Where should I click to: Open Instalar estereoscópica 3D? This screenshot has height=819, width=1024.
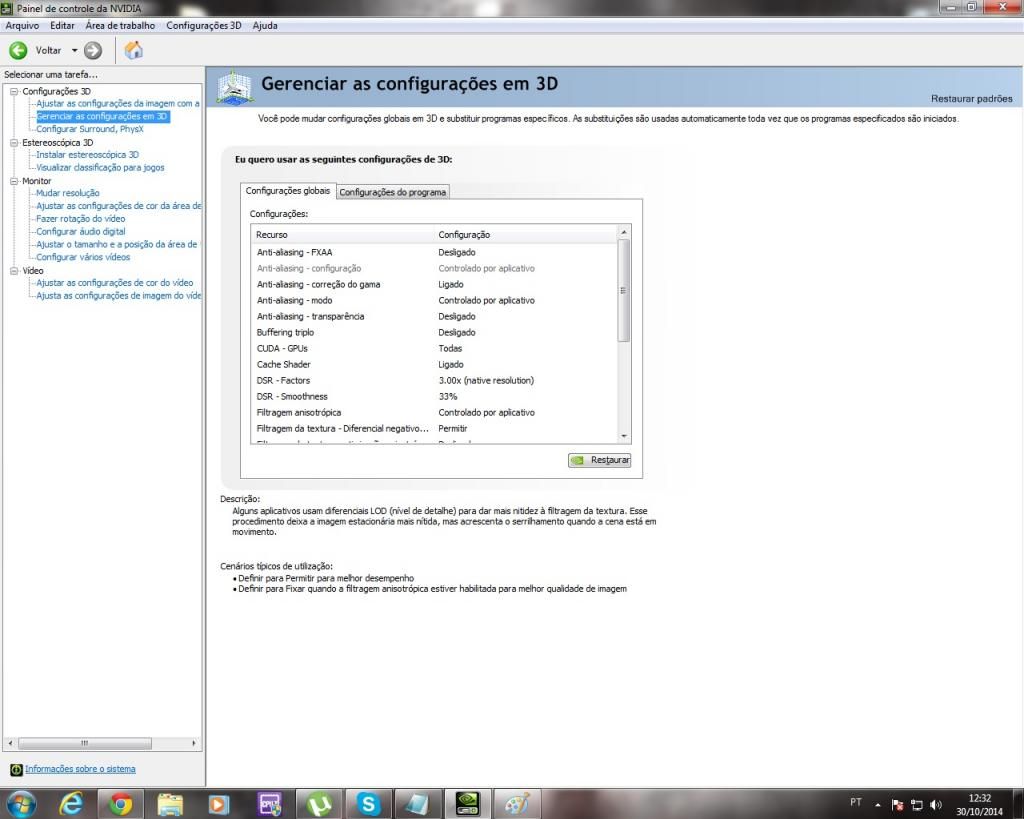coord(87,155)
